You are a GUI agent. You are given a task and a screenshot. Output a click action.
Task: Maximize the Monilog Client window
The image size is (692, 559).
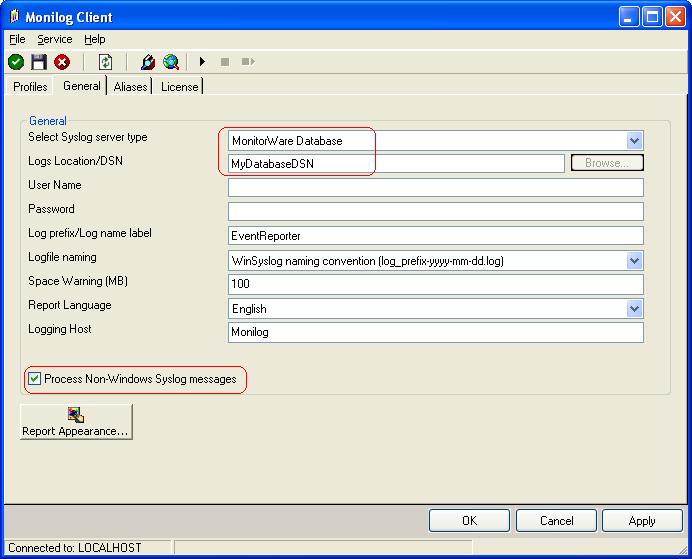pyautogui.click(x=652, y=17)
